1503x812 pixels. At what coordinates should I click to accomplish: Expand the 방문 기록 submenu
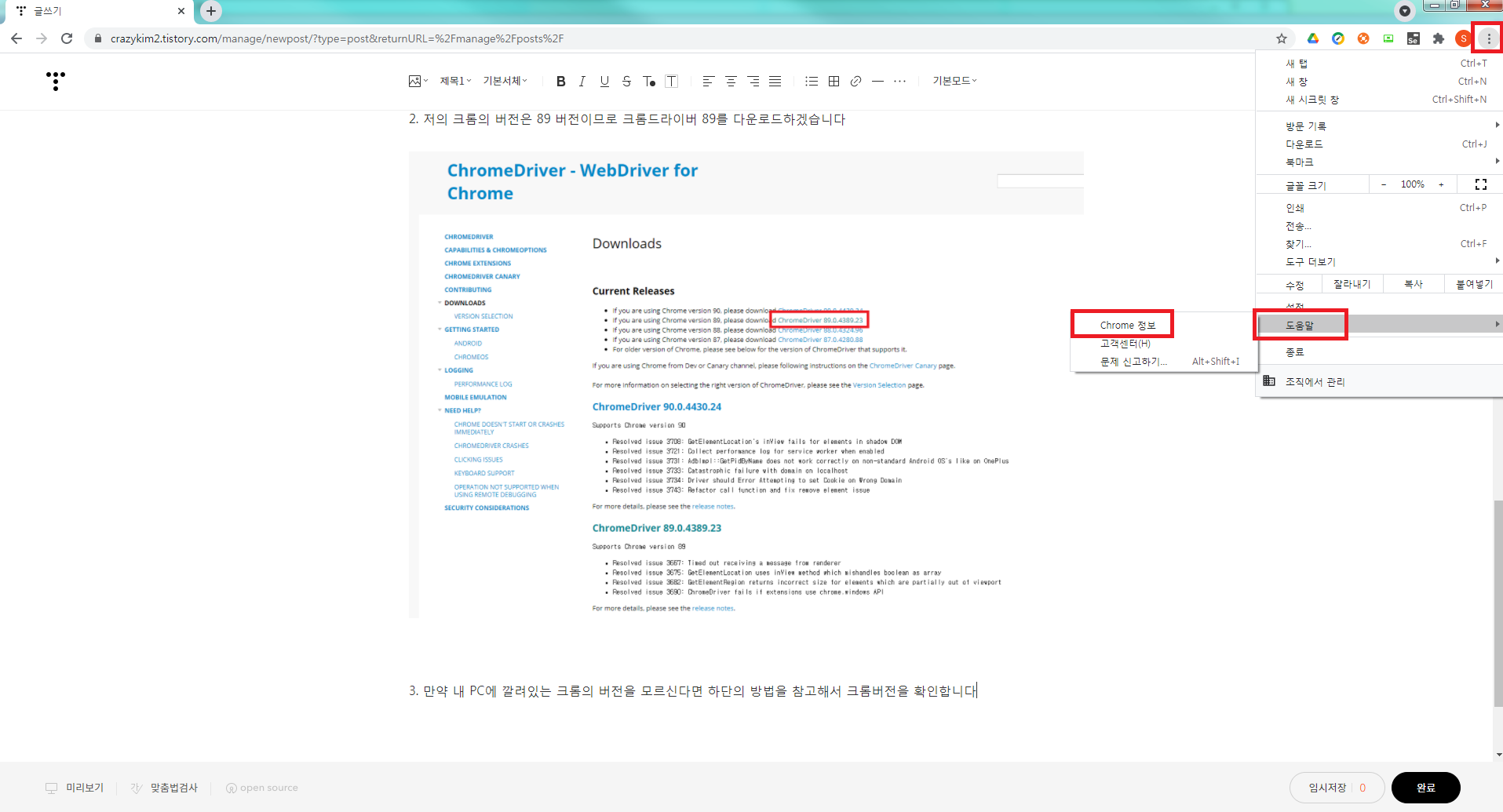[x=1379, y=126]
